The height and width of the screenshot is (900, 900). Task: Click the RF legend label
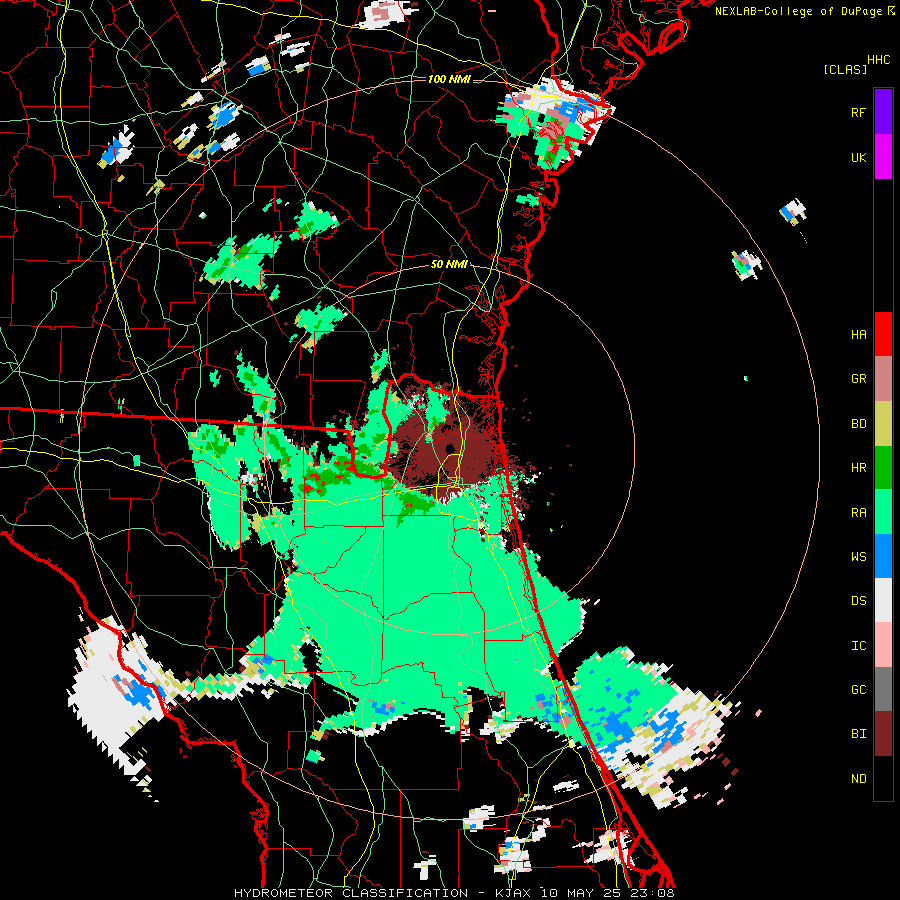click(858, 113)
